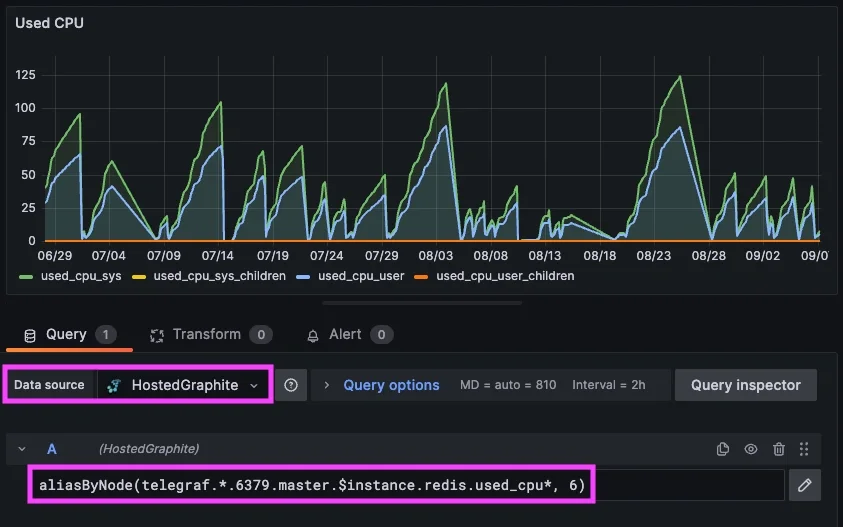
Task: Collapse query A row chevron
Action: click(x=22, y=448)
